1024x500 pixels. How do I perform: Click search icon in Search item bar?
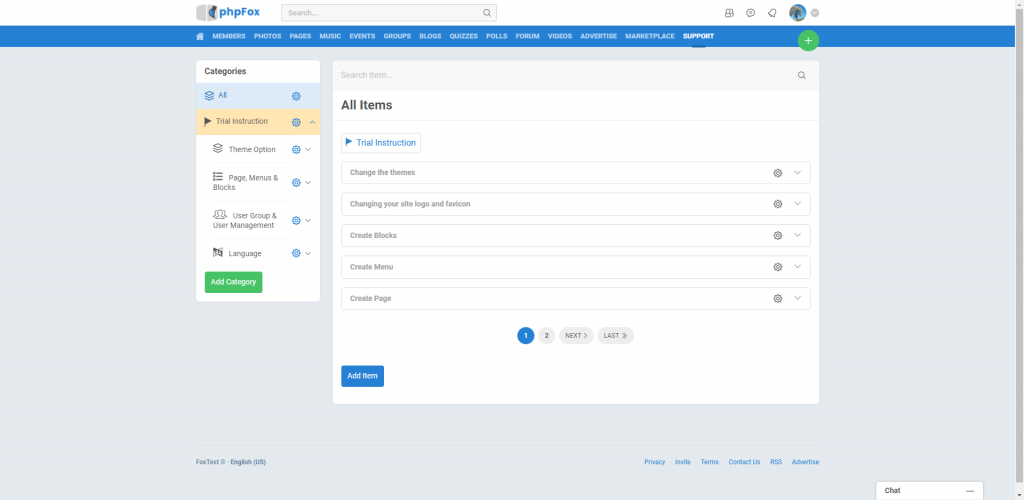tap(801, 75)
